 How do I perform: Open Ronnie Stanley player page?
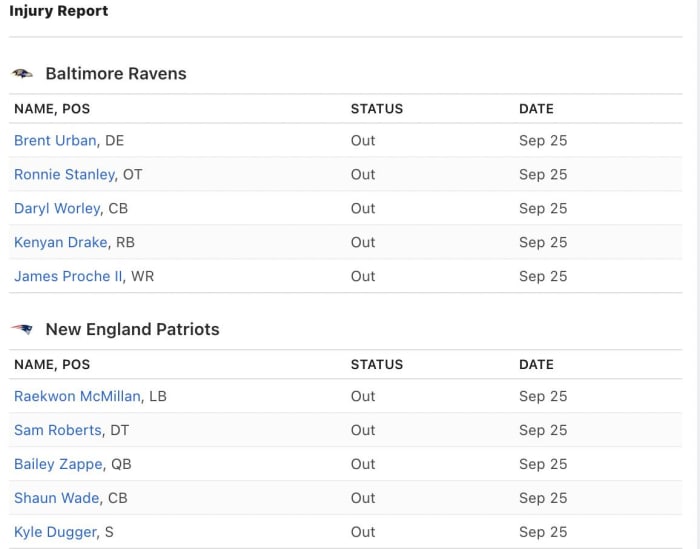click(64, 174)
